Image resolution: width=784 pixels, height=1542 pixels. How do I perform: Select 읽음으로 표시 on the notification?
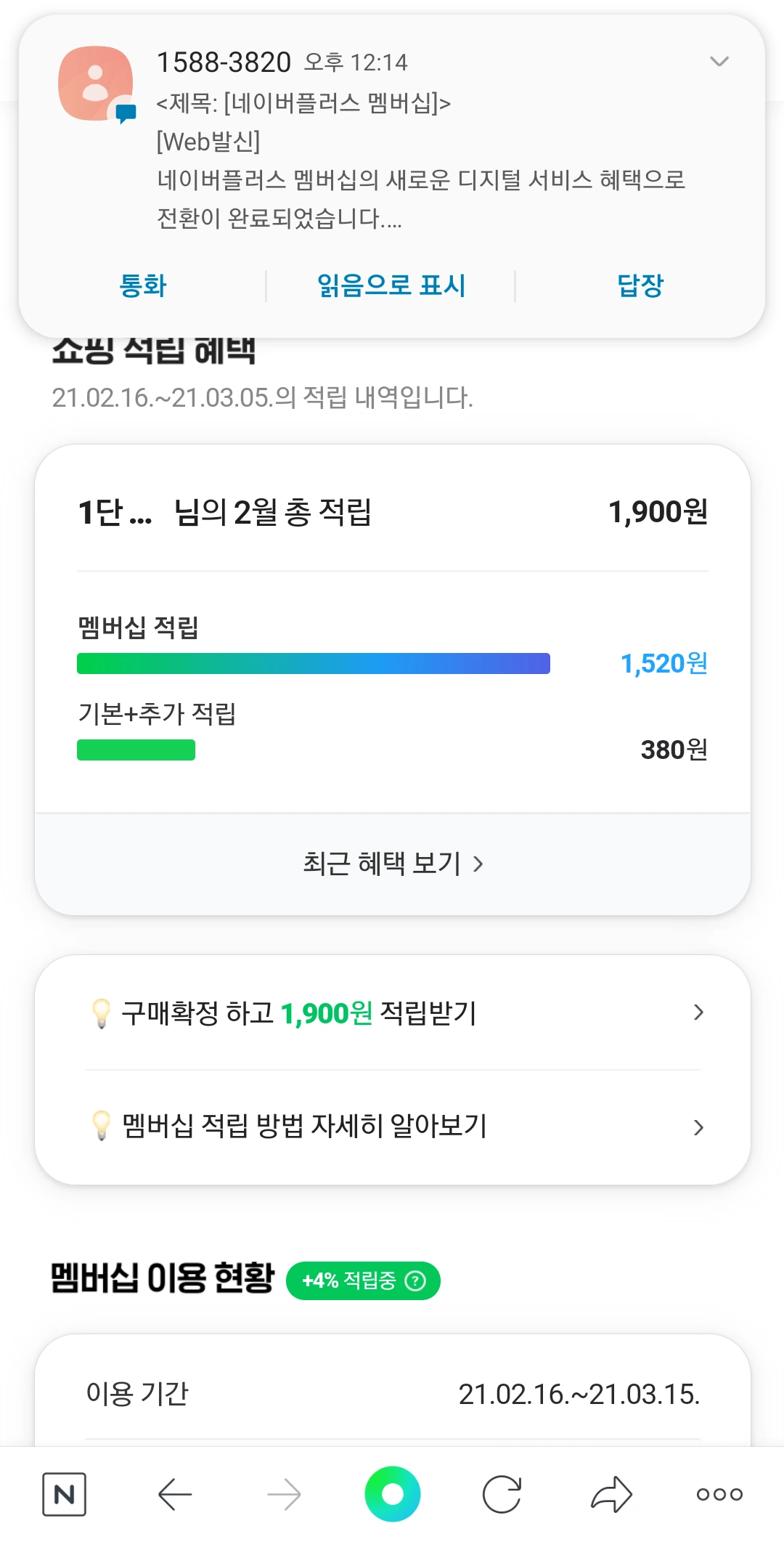(x=391, y=285)
